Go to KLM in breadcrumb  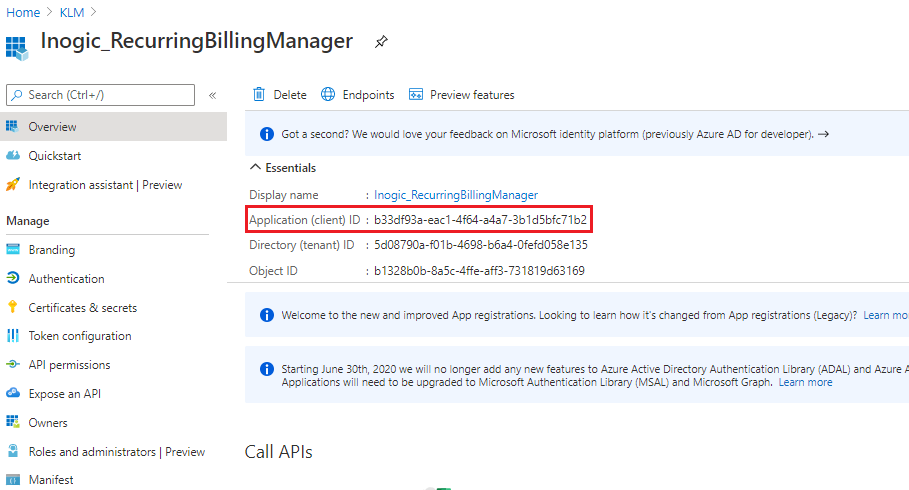[72, 12]
